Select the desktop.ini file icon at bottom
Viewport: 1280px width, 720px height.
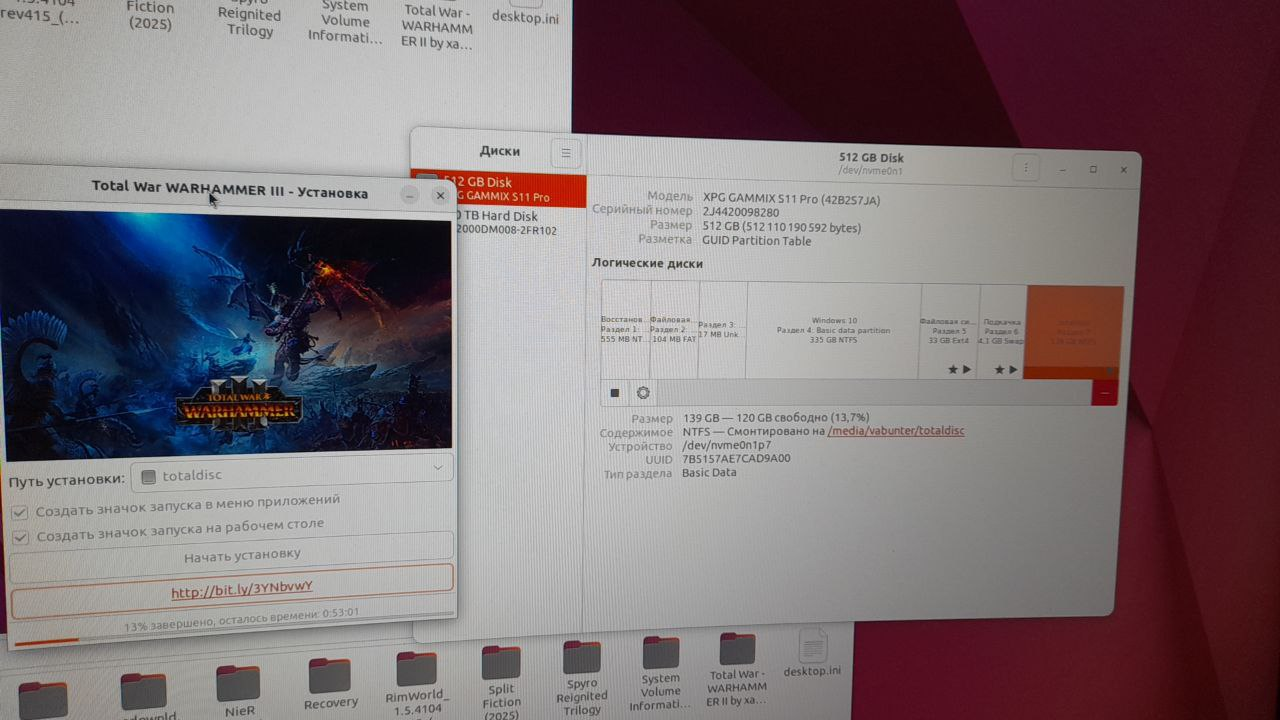click(x=812, y=653)
